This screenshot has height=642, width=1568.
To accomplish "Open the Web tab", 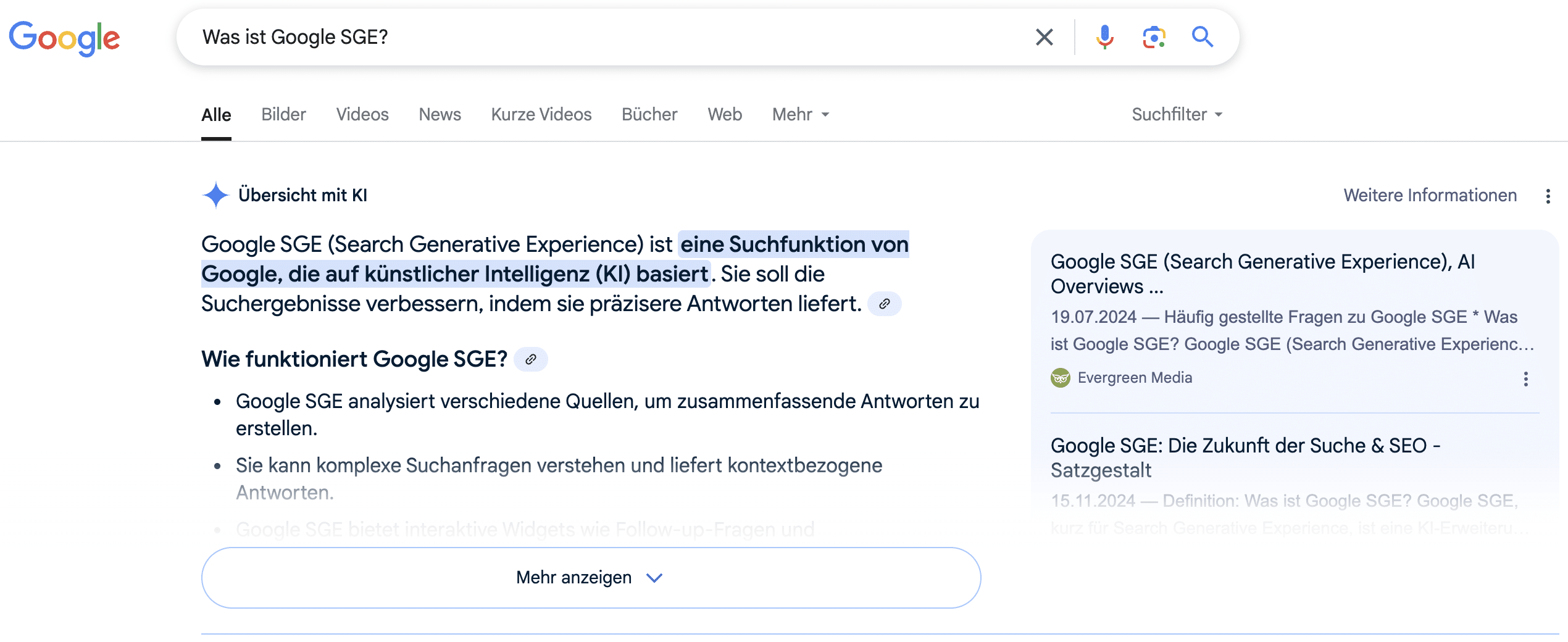I will (x=725, y=115).
